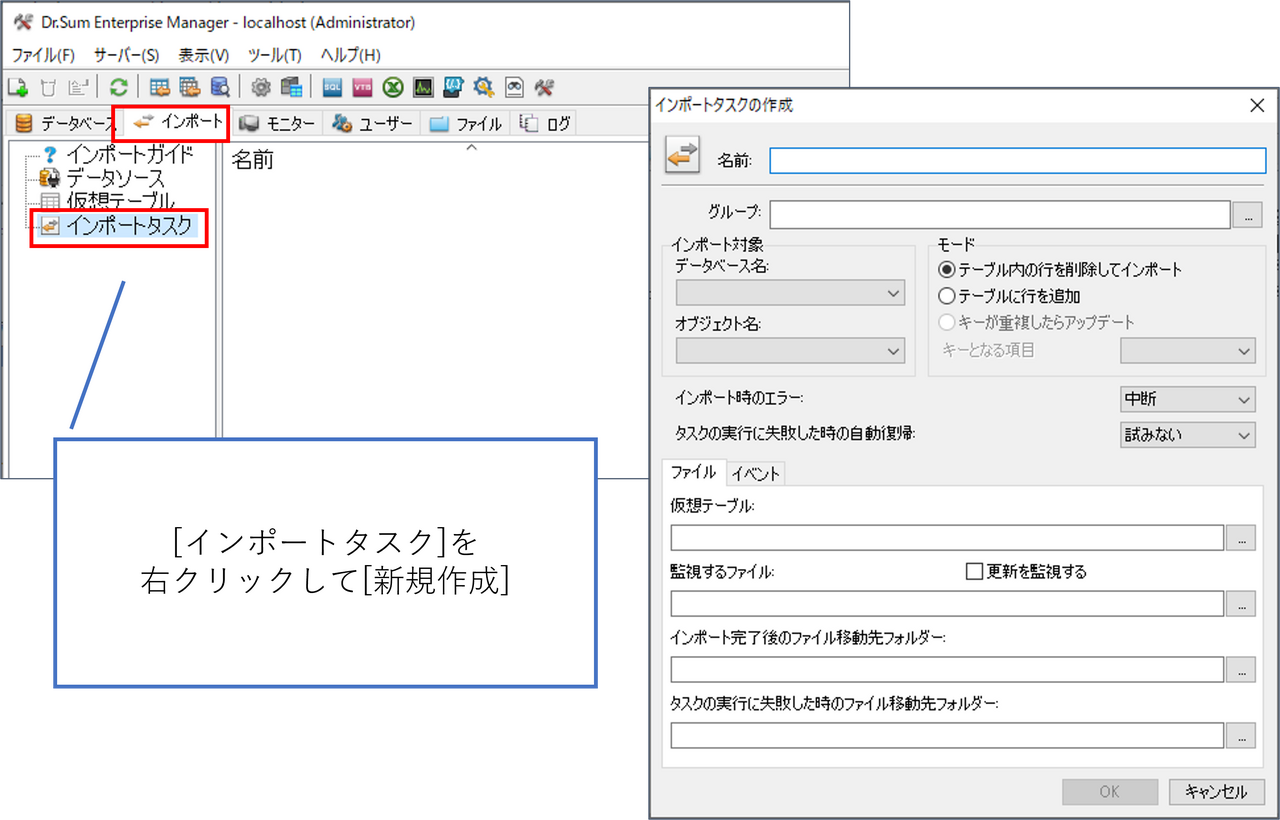This screenshot has height=820, width=1280.
Task: Click the green refresh toolbar icon
Action: 119,87
